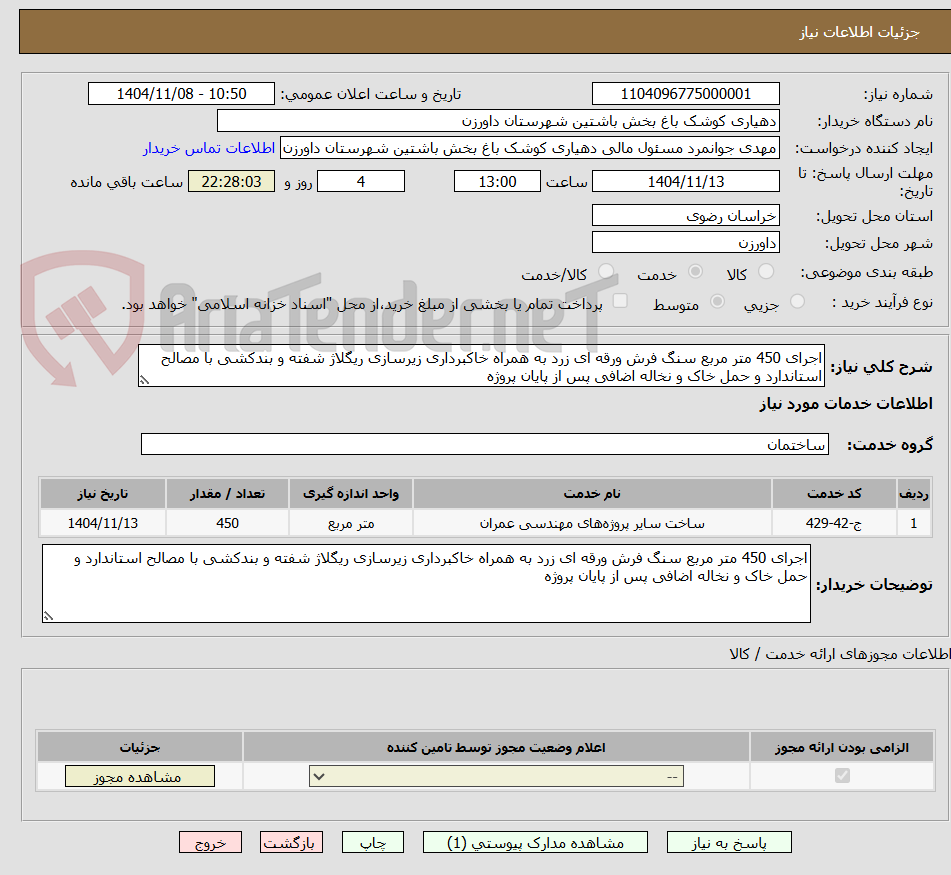951x875 pixels.
Task: Select the خدمت radio button
Action: click(x=695, y=272)
